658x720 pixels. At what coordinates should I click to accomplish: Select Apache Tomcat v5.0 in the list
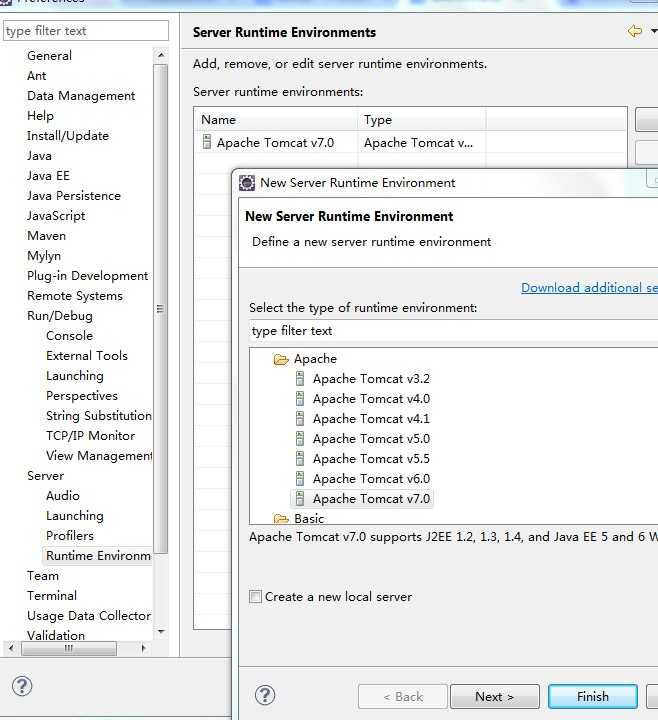pos(371,439)
